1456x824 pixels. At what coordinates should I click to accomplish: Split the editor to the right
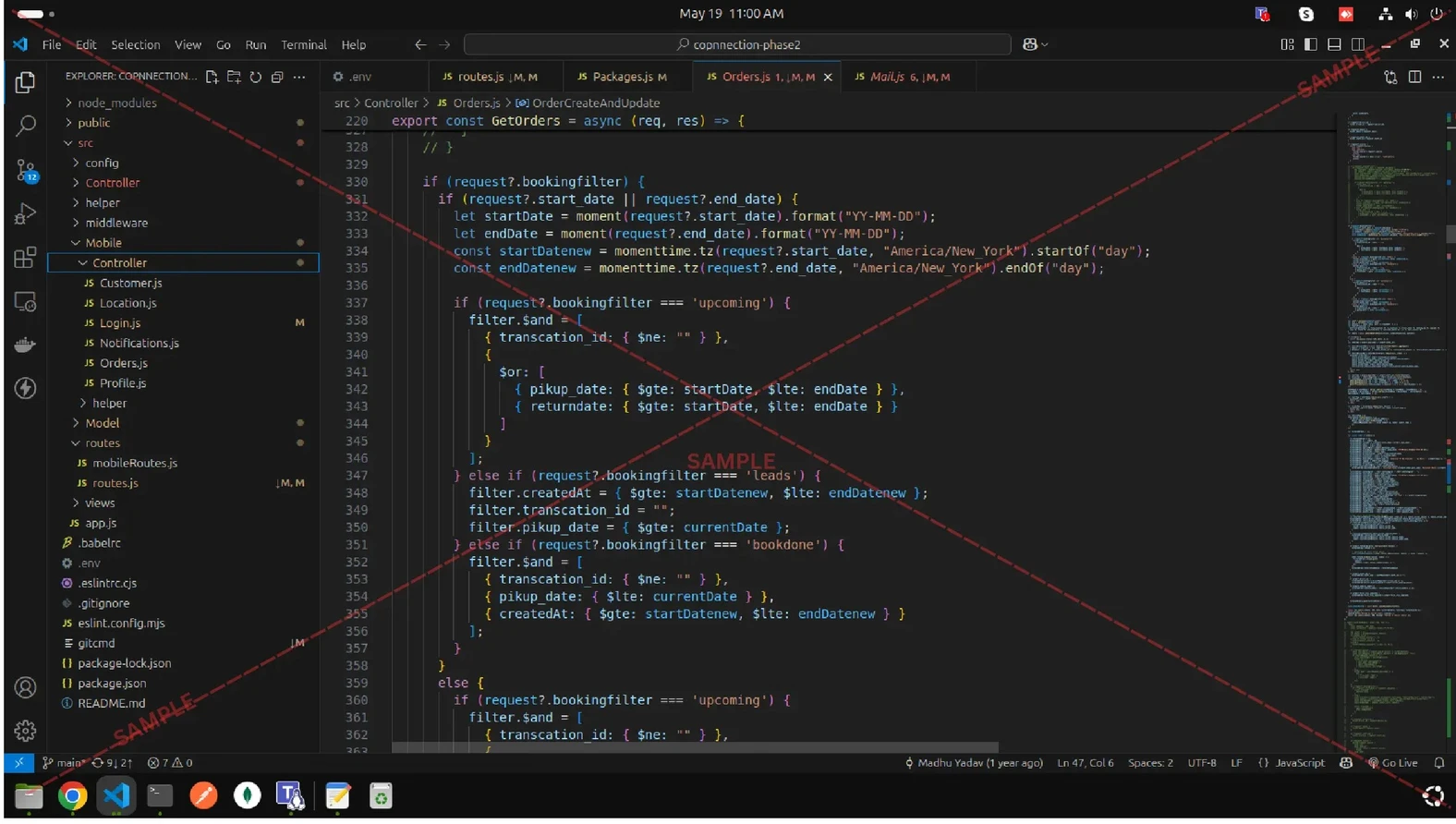click(1414, 77)
